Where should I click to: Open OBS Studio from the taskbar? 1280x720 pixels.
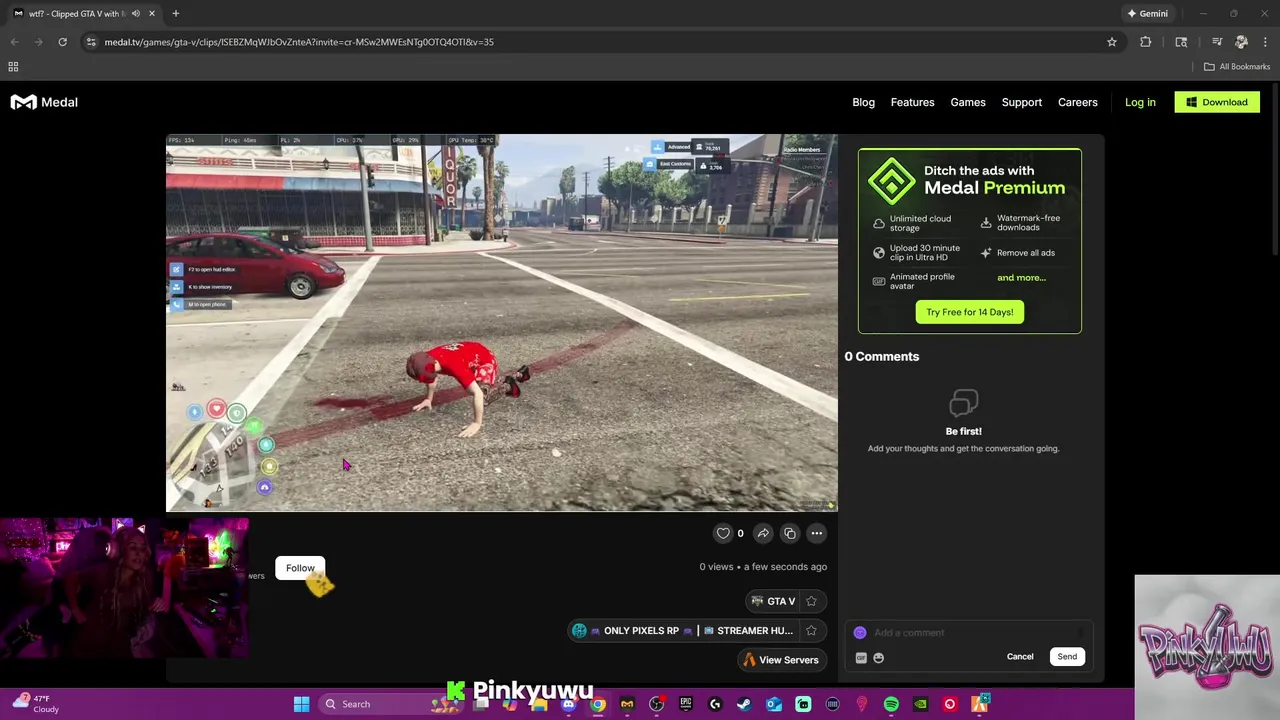click(x=656, y=704)
